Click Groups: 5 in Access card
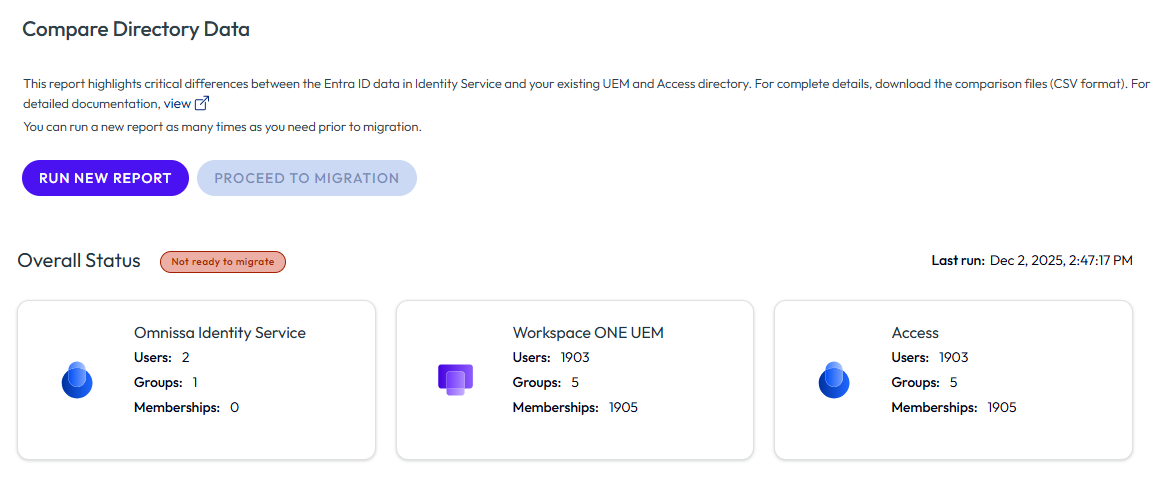This screenshot has height=480, width=1162. pyautogui.click(x=925, y=382)
